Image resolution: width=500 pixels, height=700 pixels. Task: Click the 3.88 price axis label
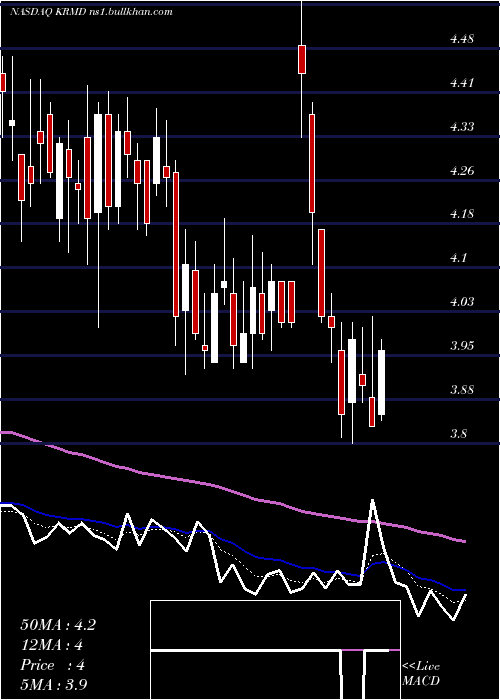click(x=462, y=390)
